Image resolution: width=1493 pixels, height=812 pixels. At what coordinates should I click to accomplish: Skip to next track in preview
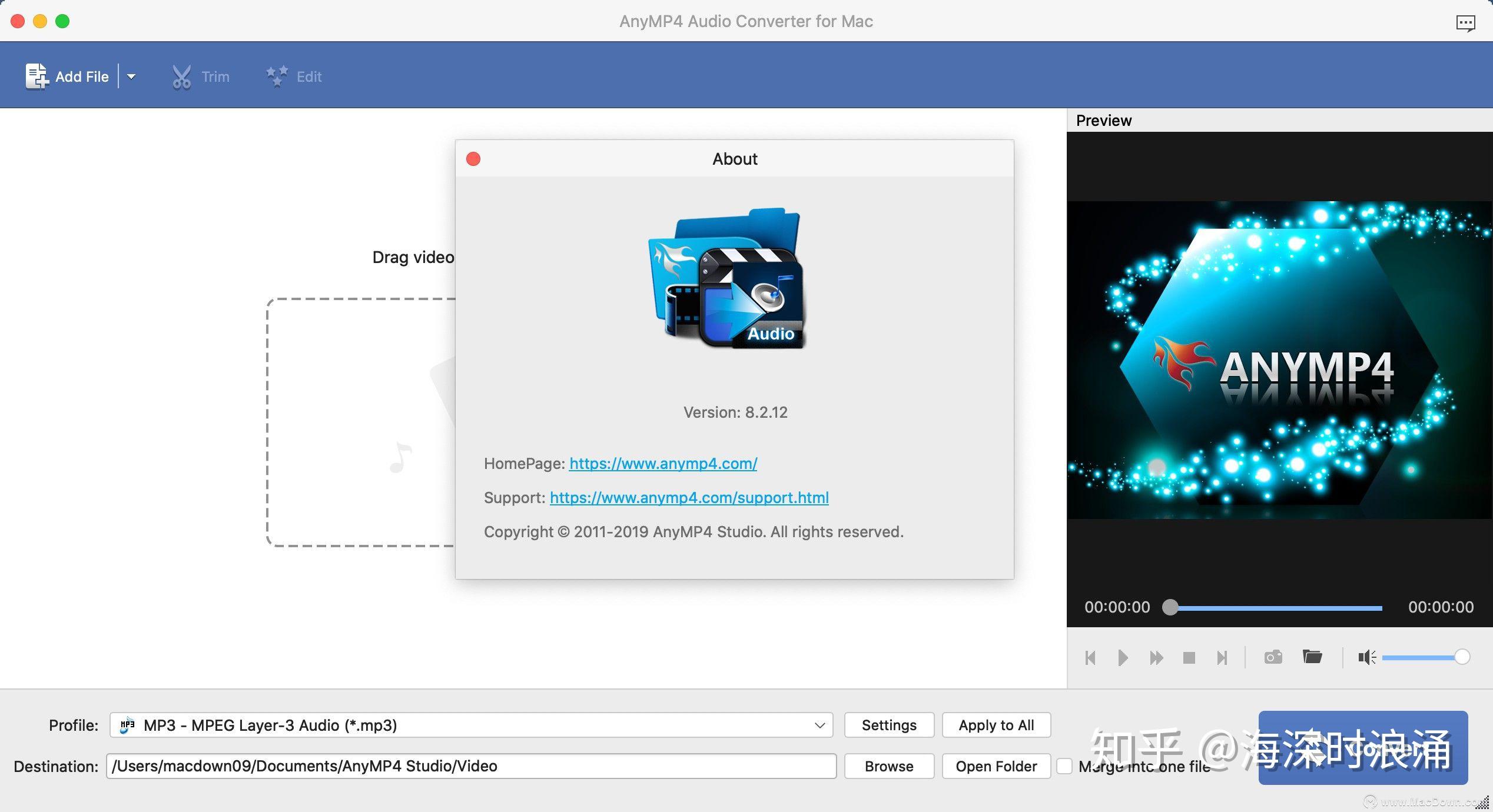(1222, 657)
